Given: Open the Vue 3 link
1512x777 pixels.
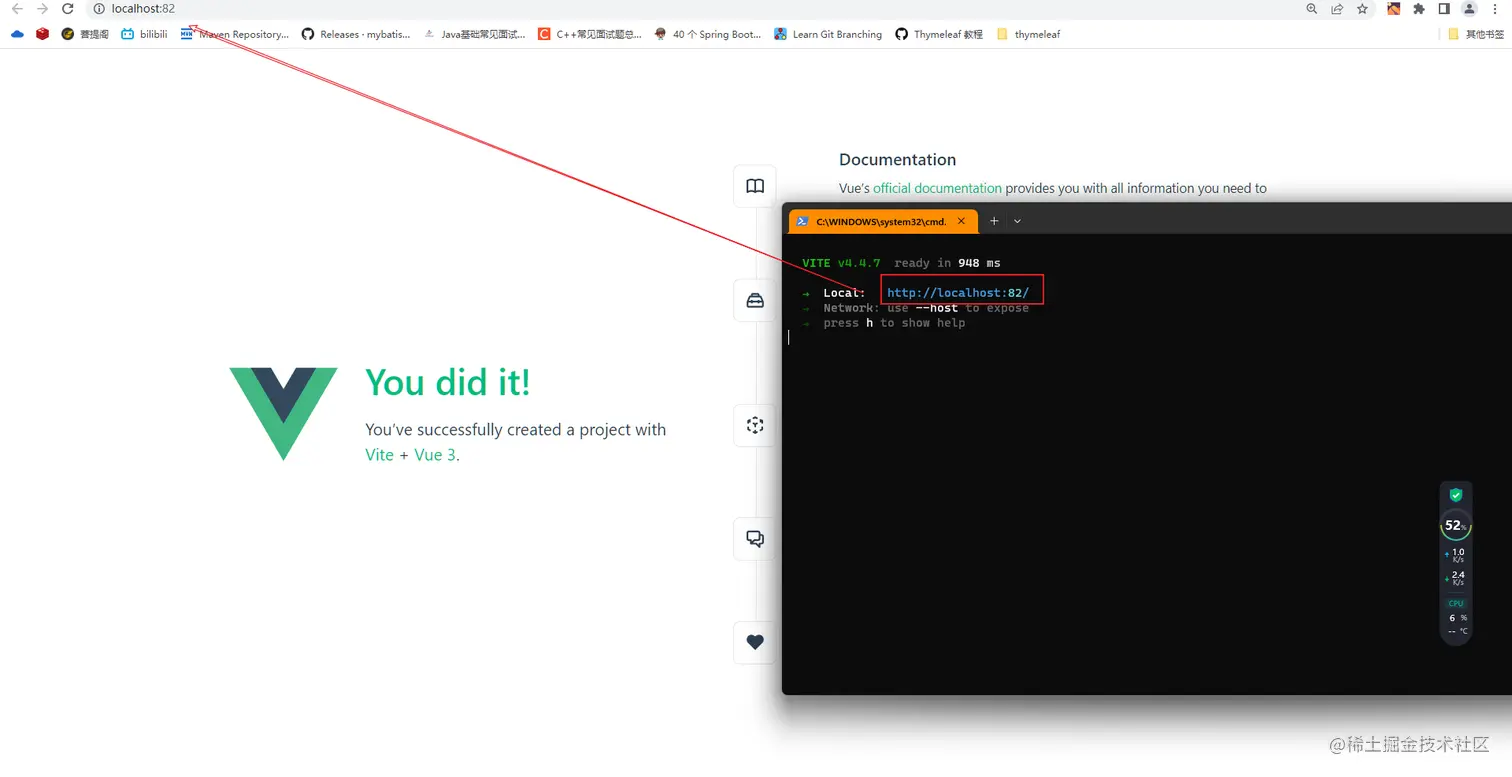Looking at the screenshot, I should [x=435, y=455].
